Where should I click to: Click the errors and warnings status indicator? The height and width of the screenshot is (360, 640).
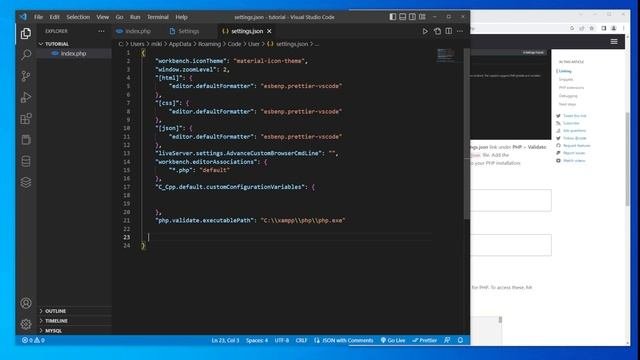pos(33,340)
